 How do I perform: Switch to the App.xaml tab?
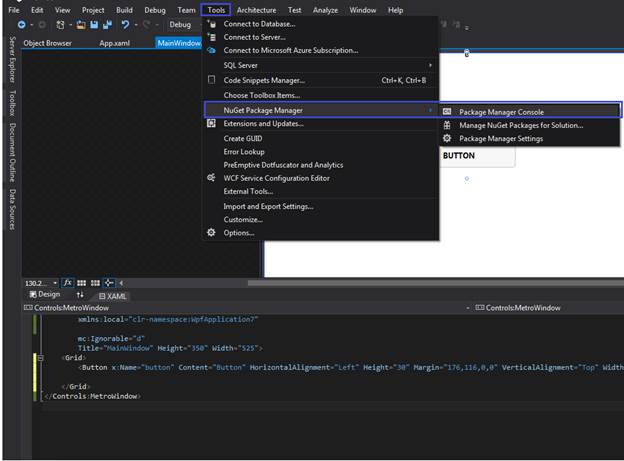(x=116, y=43)
